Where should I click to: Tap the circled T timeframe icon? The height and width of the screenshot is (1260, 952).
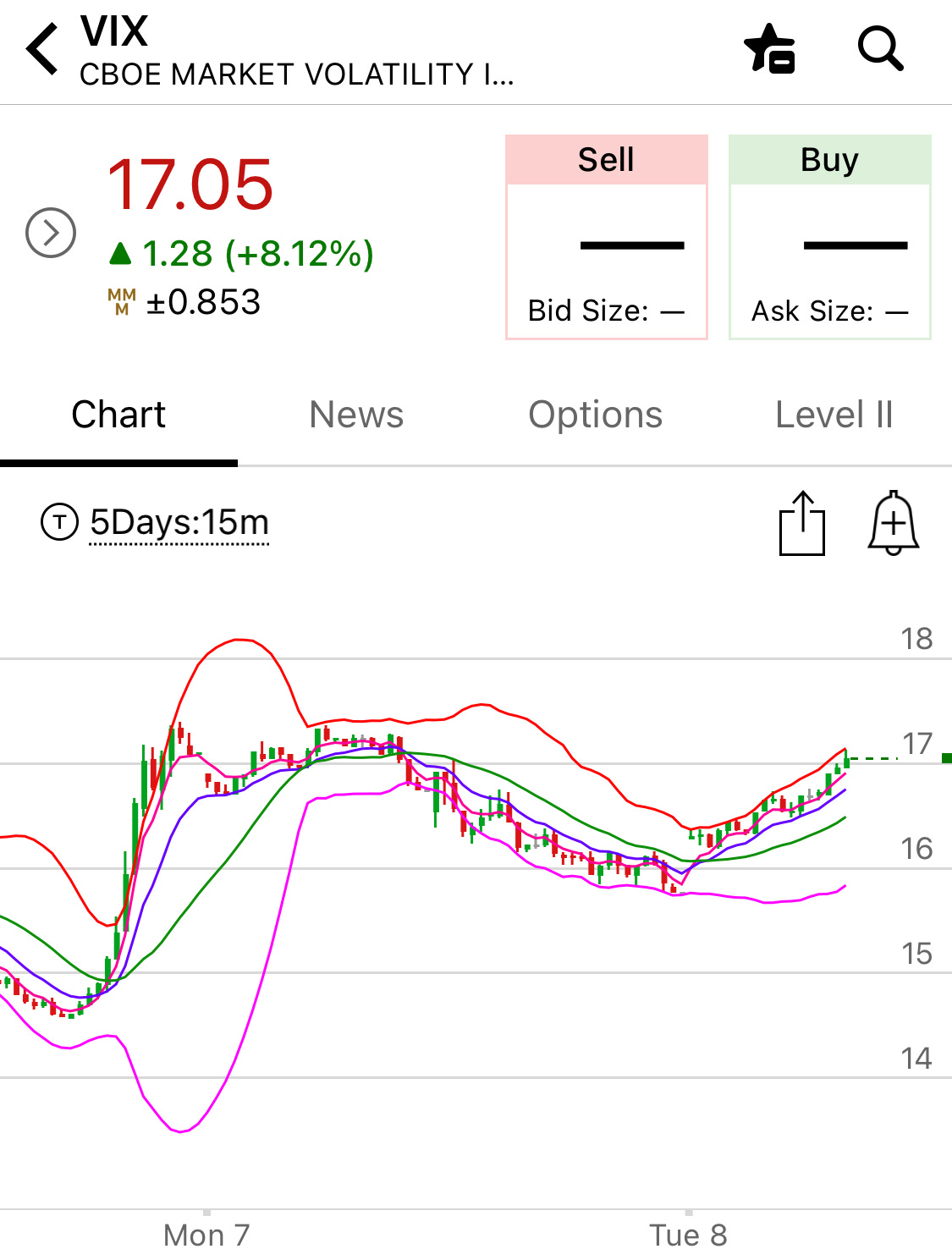tap(59, 522)
